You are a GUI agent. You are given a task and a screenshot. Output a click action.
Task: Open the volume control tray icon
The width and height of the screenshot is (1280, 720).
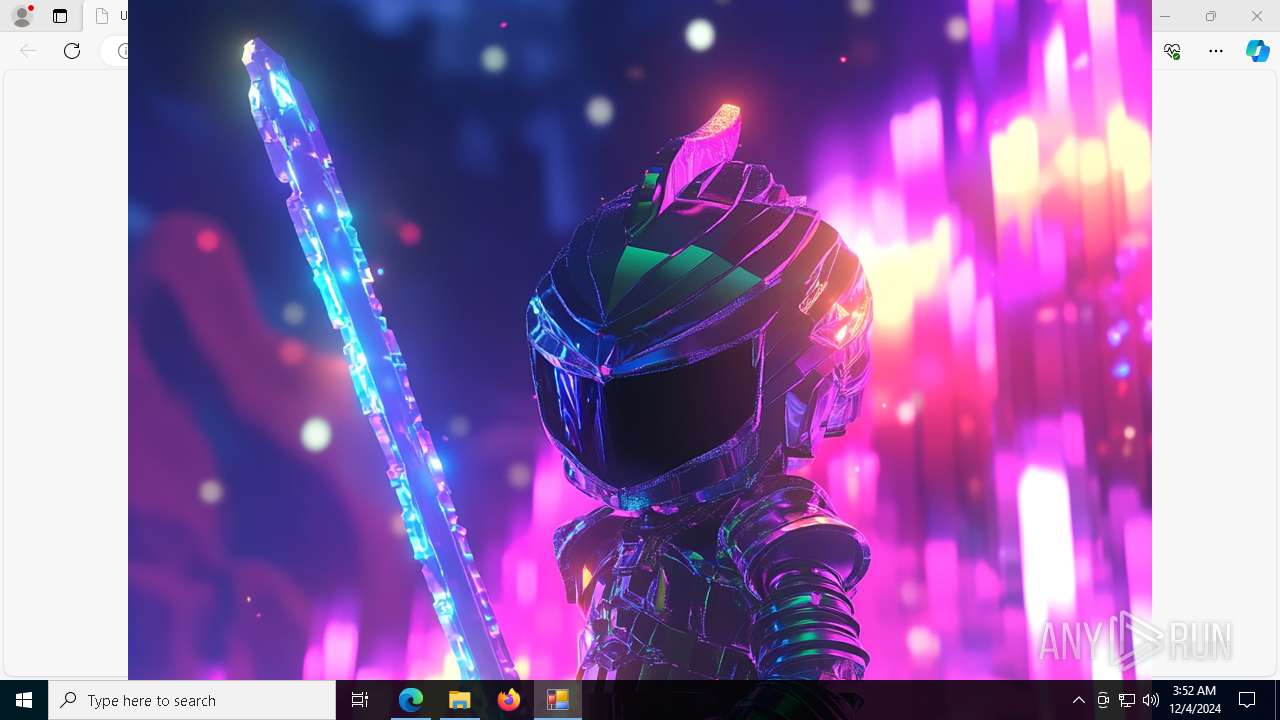pos(1151,700)
